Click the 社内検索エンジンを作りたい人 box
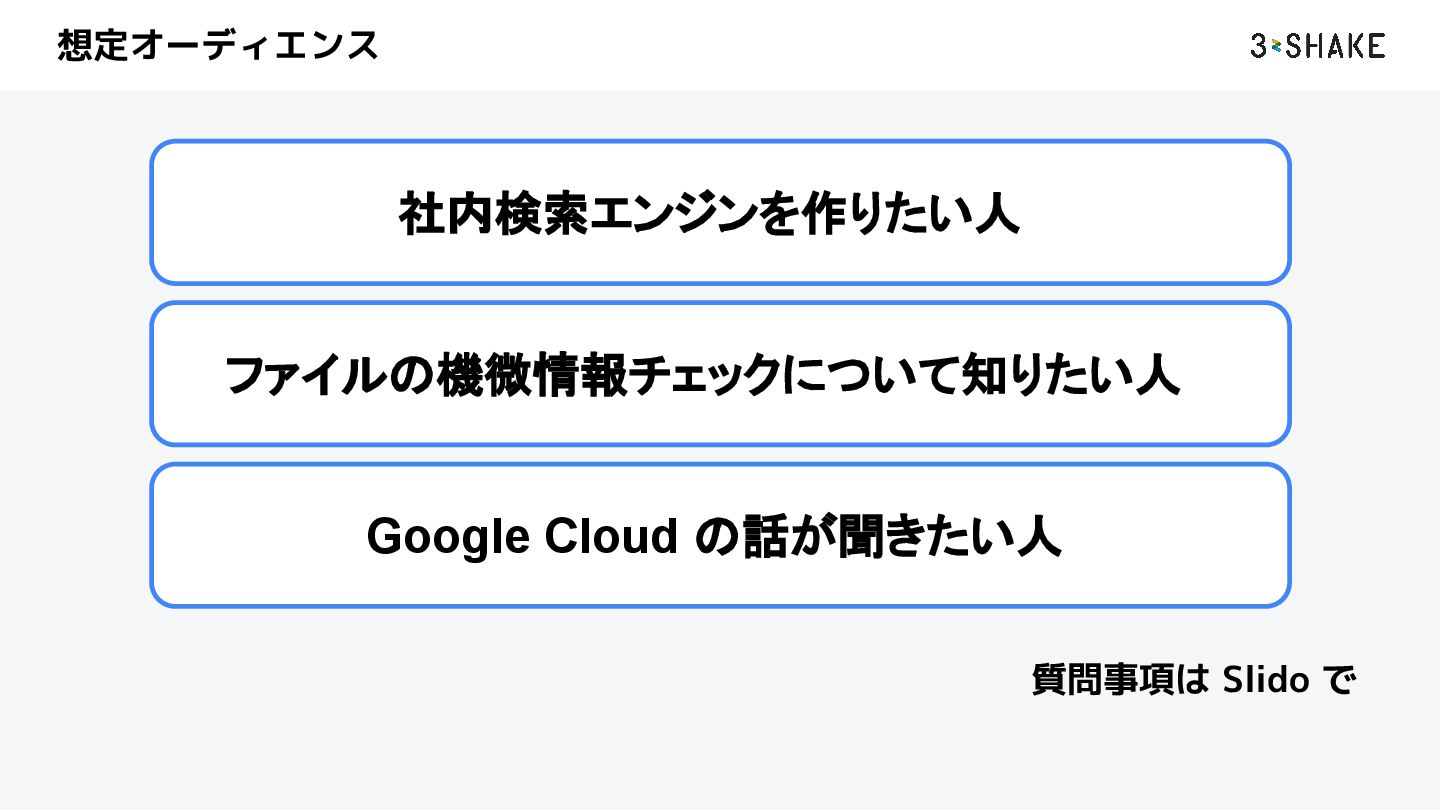 720,212
